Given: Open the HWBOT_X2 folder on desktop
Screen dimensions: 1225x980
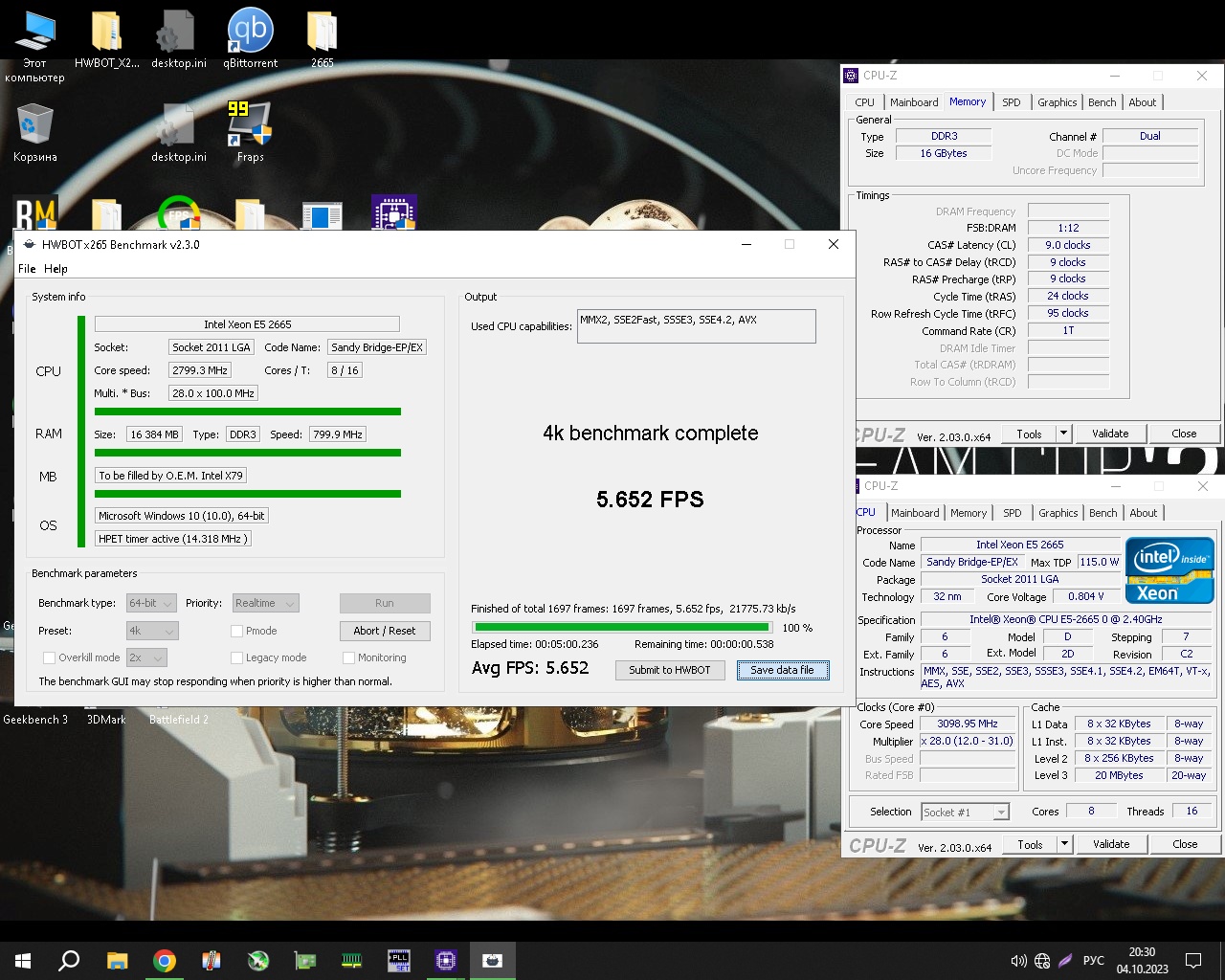Looking at the screenshot, I should [107, 40].
